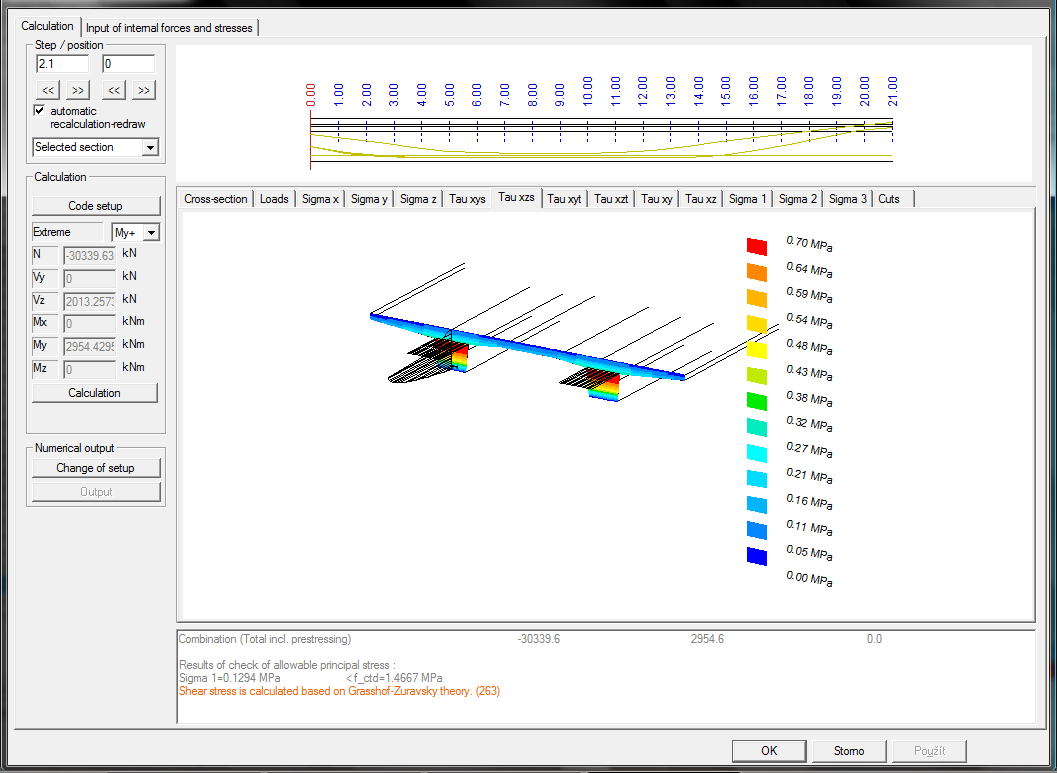Click the N force value field
This screenshot has height=773, width=1057.
90,255
